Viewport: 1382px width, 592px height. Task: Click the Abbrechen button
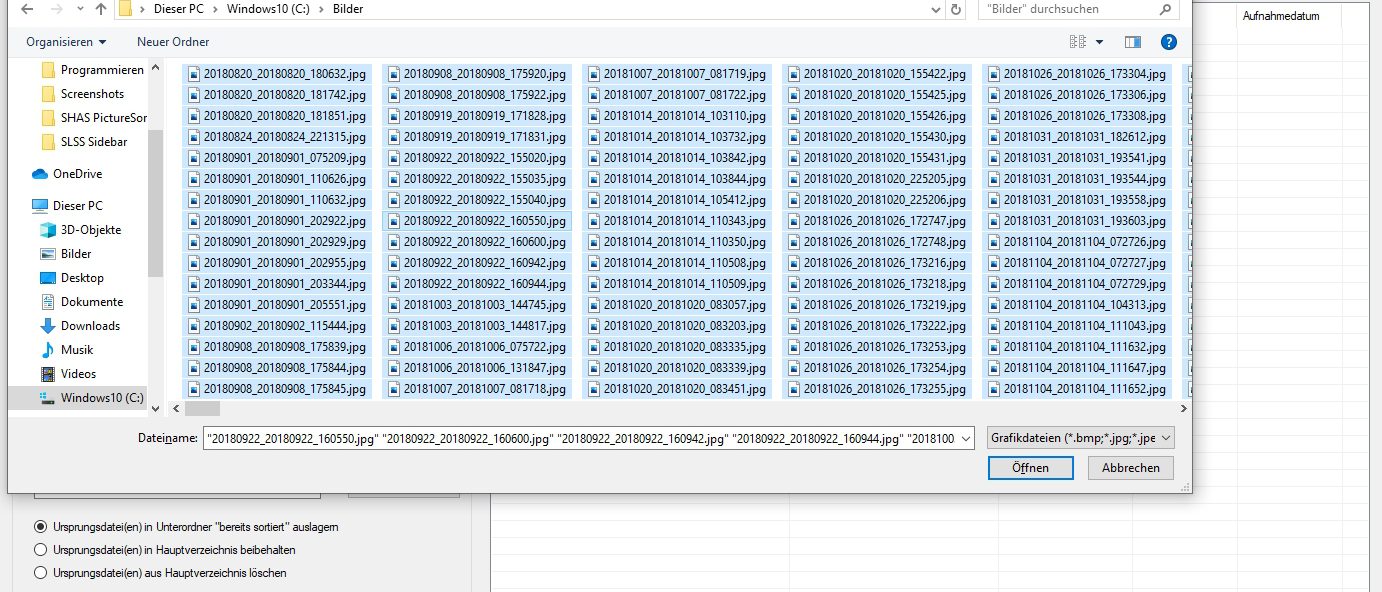1130,468
